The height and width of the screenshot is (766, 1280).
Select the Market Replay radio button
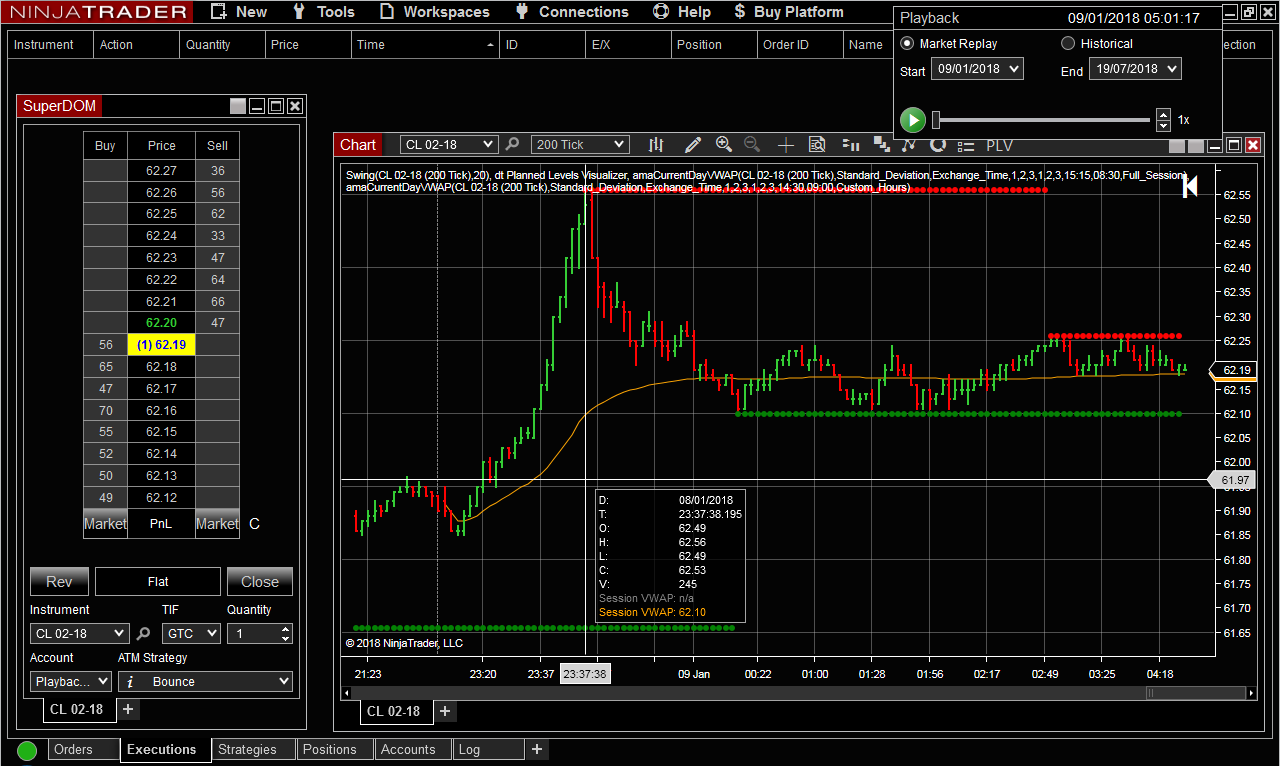point(907,44)
